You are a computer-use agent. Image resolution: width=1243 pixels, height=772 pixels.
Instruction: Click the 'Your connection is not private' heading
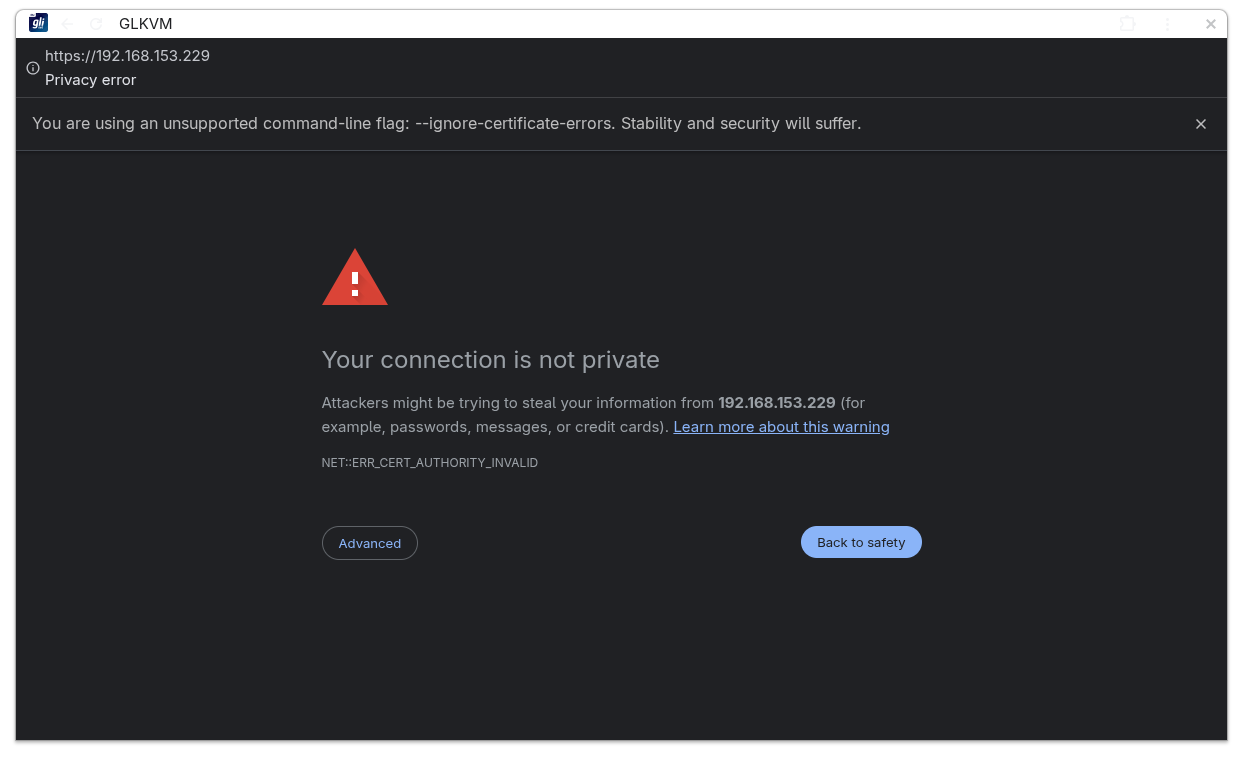pos(490,360)
